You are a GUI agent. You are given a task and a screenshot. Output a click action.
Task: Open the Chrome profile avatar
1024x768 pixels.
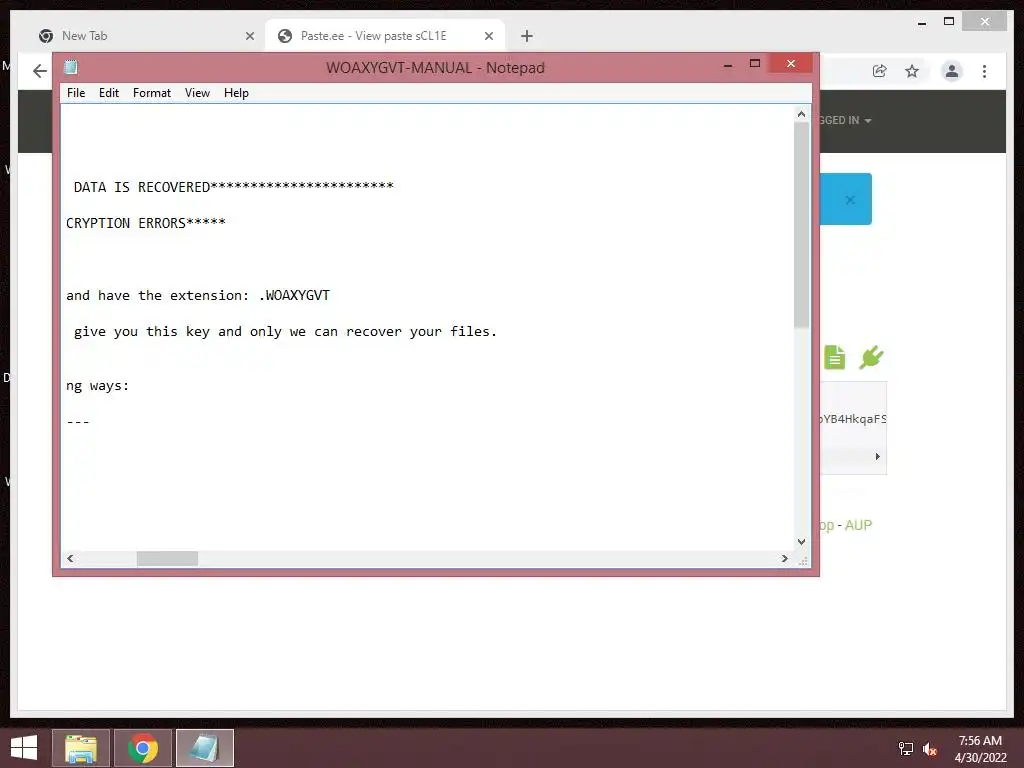(x=952, y=71)
